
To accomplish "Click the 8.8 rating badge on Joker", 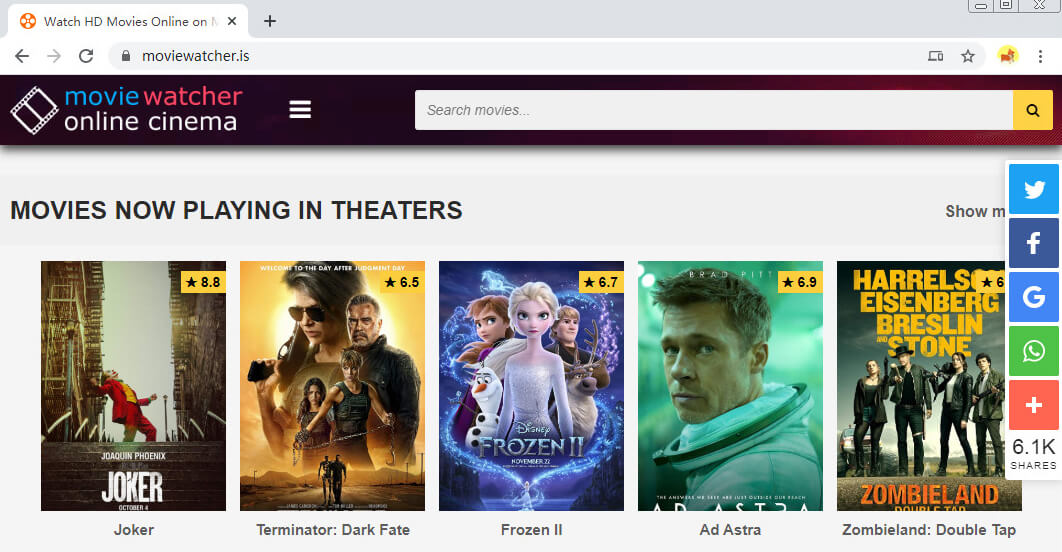I will click(203, 282).
